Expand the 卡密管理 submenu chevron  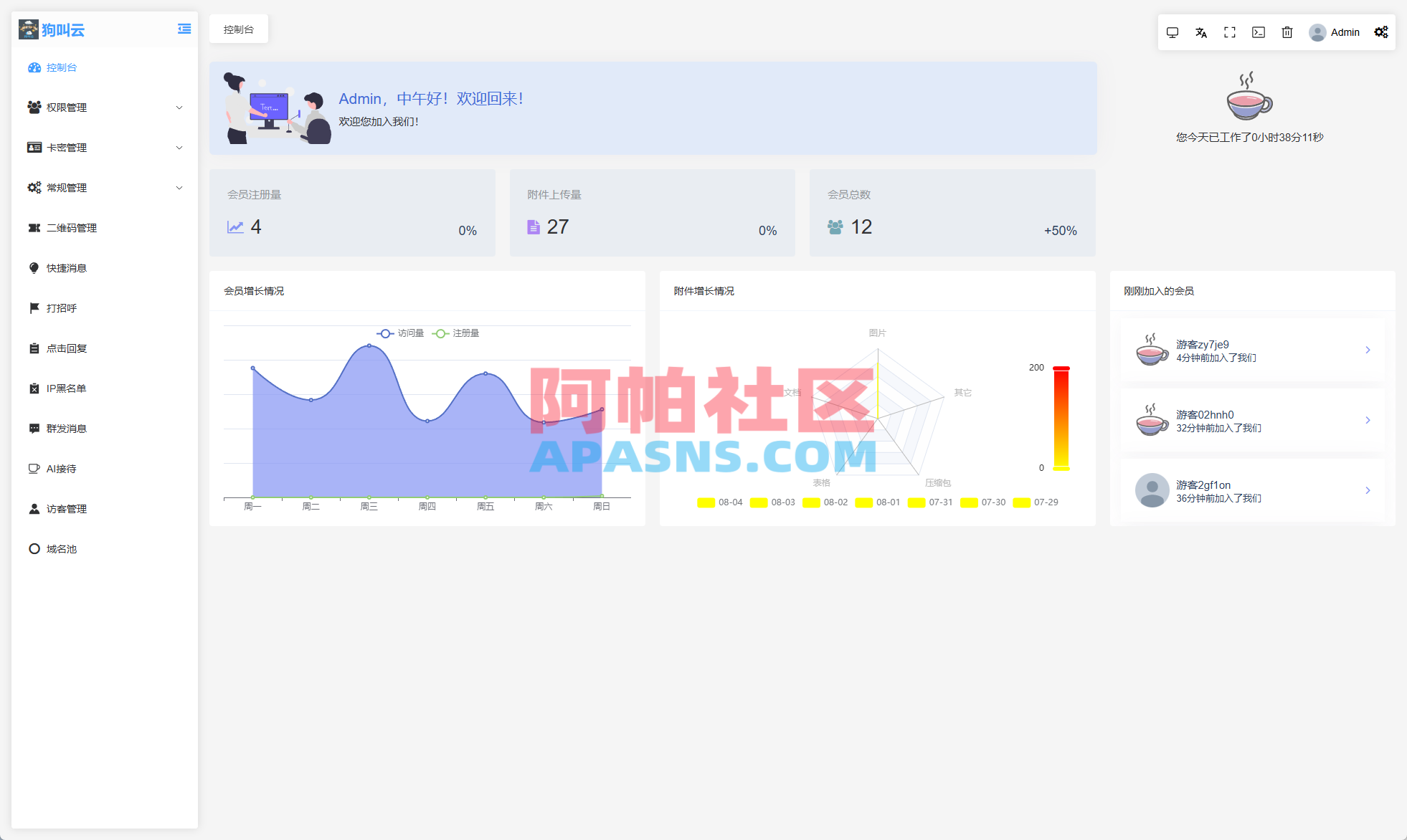pyautogui.click(x=179, y=148)
